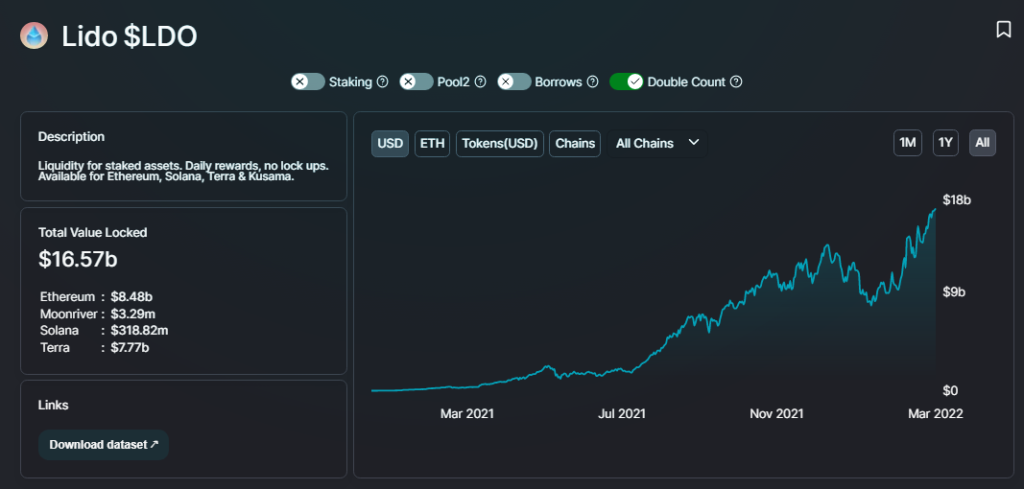Screen dimensions: 1024x489
Task: Enable the Borrows toggle
Action: (514, 82)
